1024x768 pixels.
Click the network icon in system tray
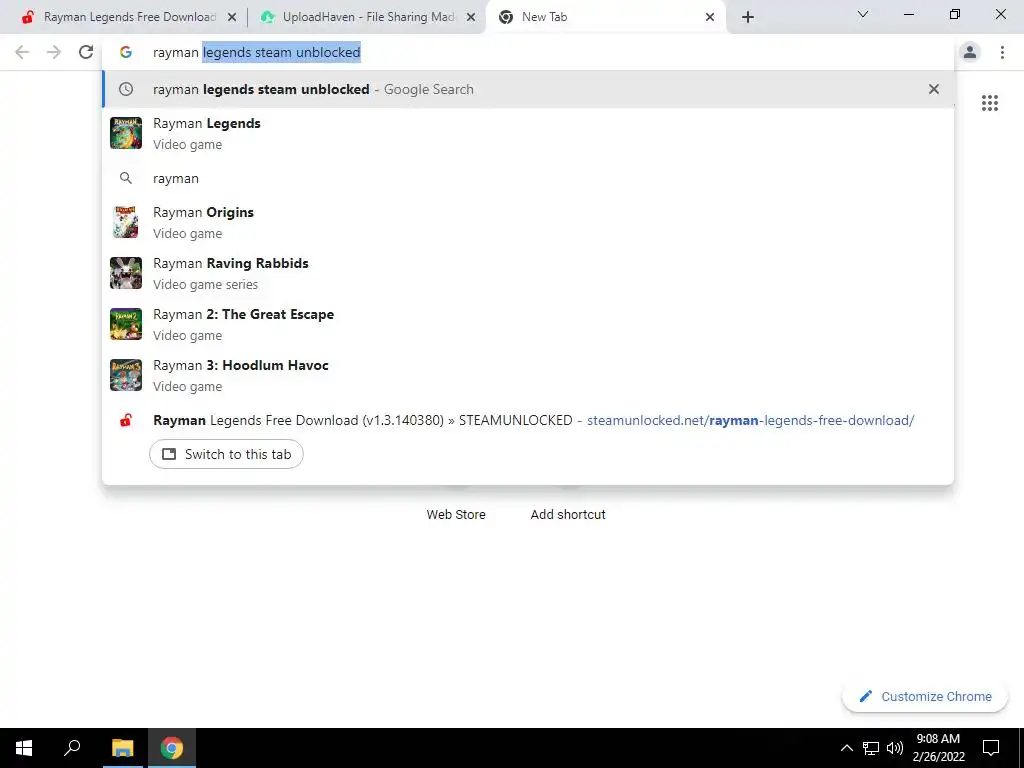(x=871, y=748)
